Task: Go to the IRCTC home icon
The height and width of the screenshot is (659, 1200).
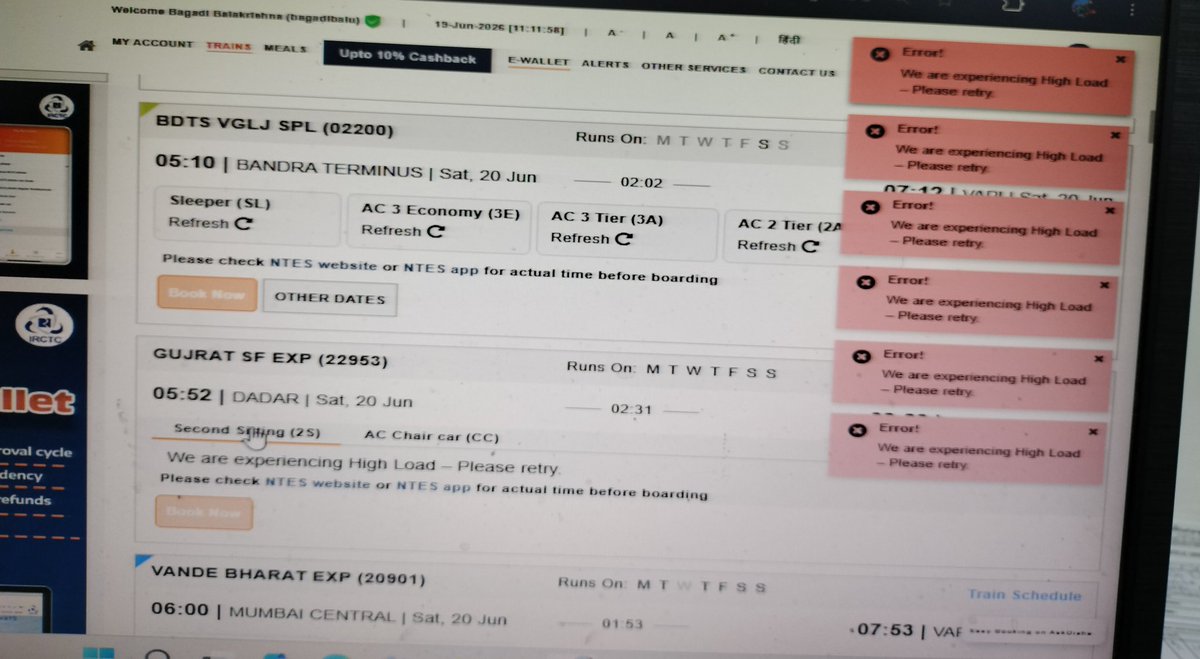Action: tap(87, 46)
